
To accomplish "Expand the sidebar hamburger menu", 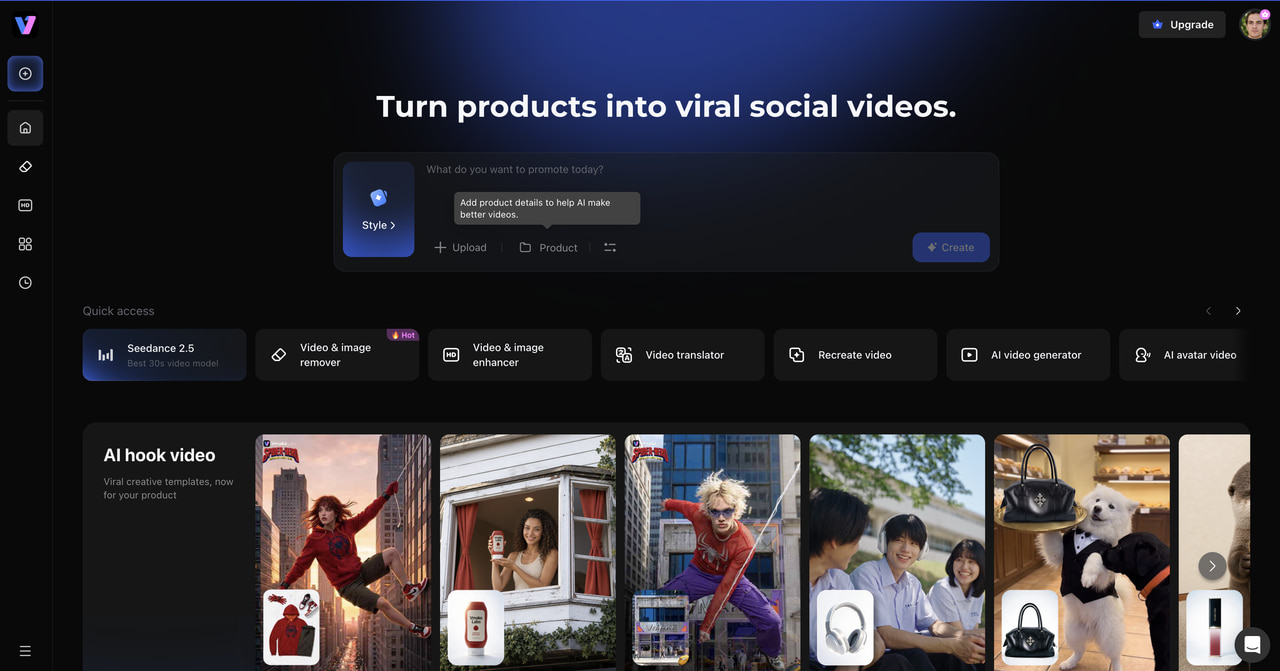I will click(25, 651).
